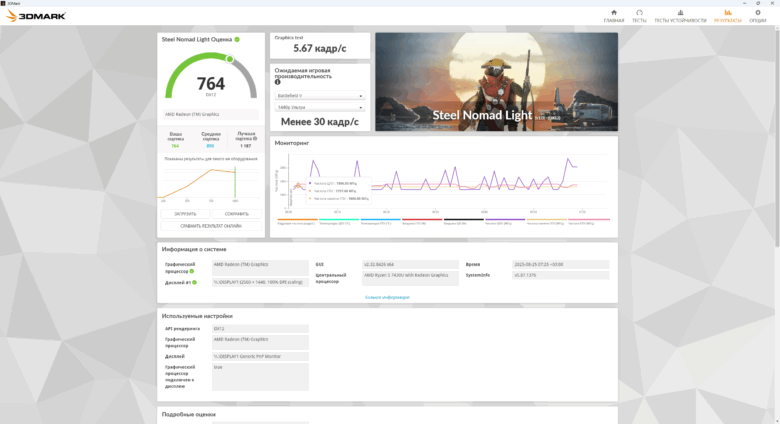Click info icon next to Лучшая оценка
The width and height of the screenshot is (780, 424).
click(x=255, y=139)
